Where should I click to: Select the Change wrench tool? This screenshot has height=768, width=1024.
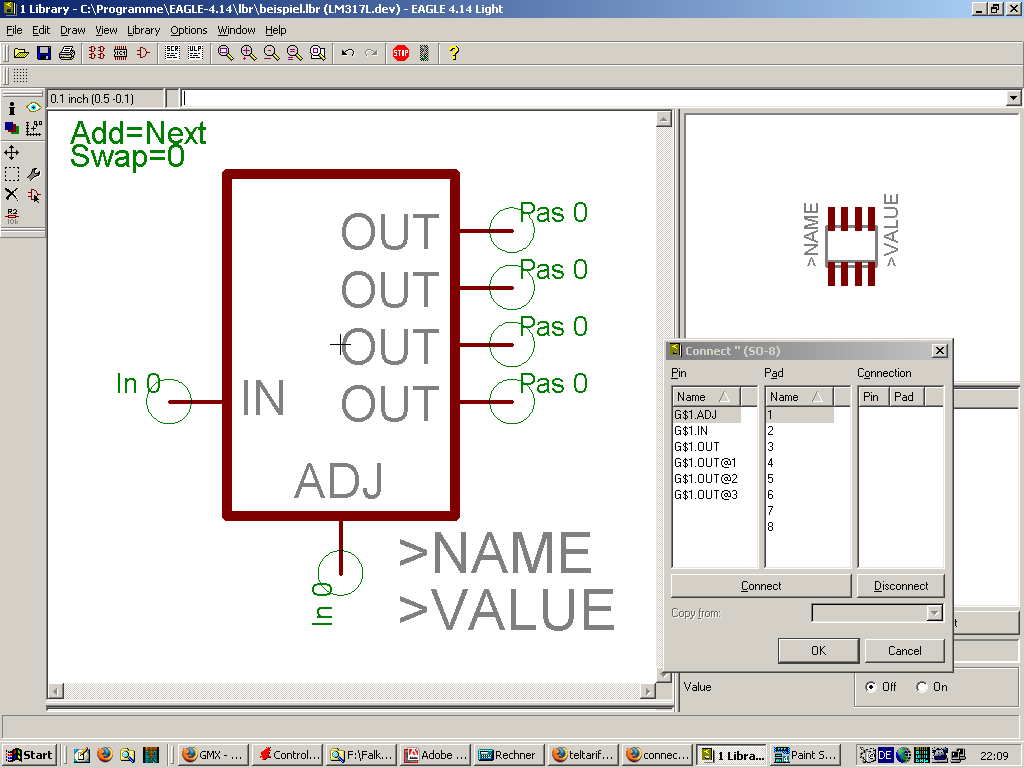[33, 174]
